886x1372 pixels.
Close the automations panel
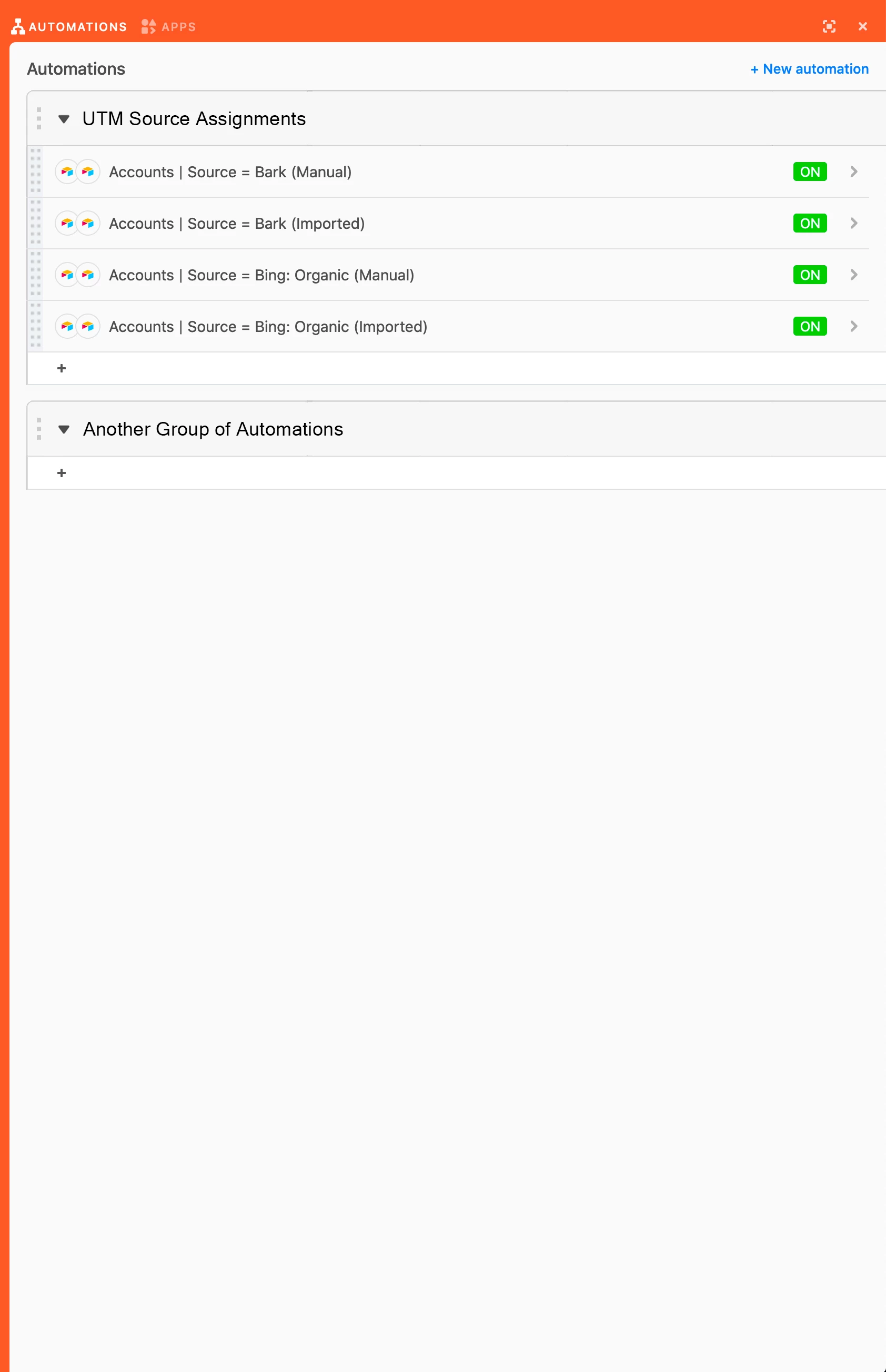(x=862, y=26)
